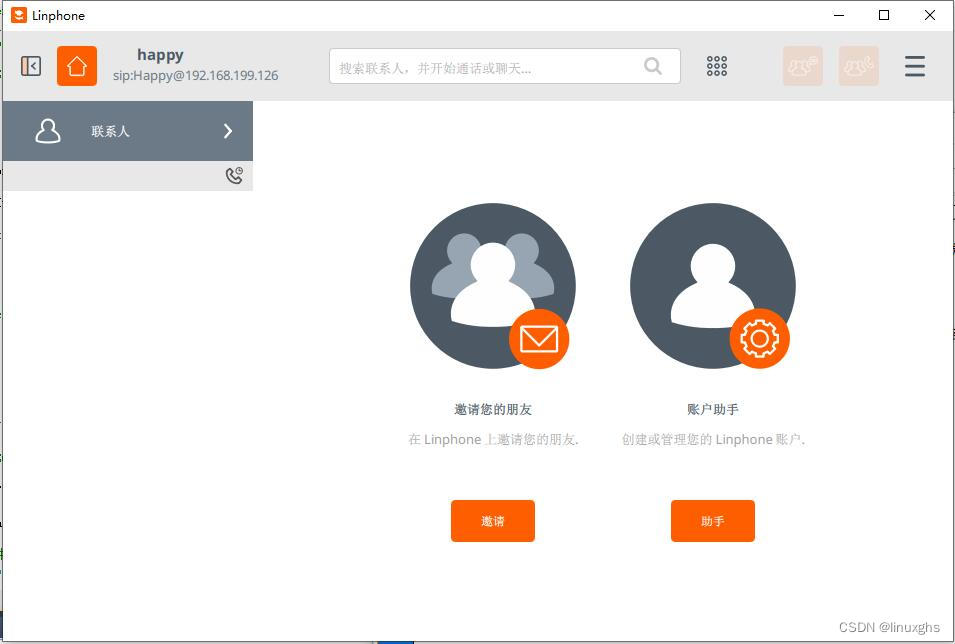Click the orange 邀请 button
The width and height of the screenshot is (955, 644).
click(x=493, y=521)
